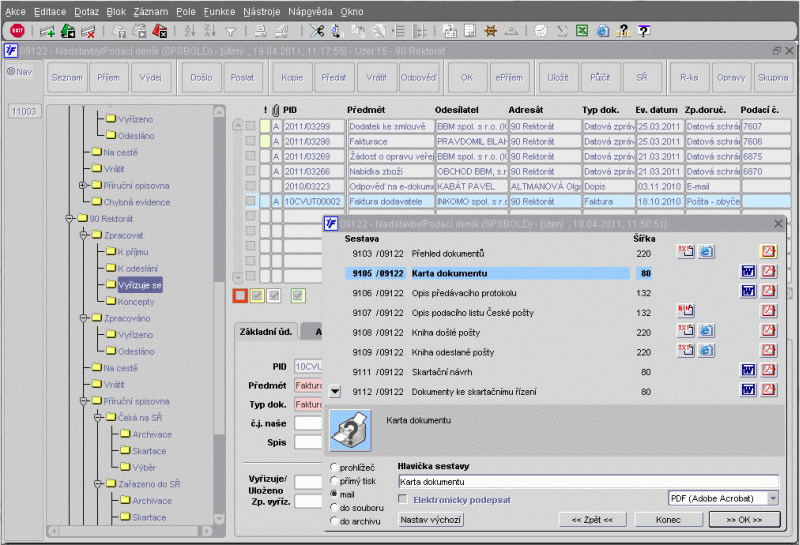
Task: Click the down arrow beside report 9112
Action: coord(335,392)
